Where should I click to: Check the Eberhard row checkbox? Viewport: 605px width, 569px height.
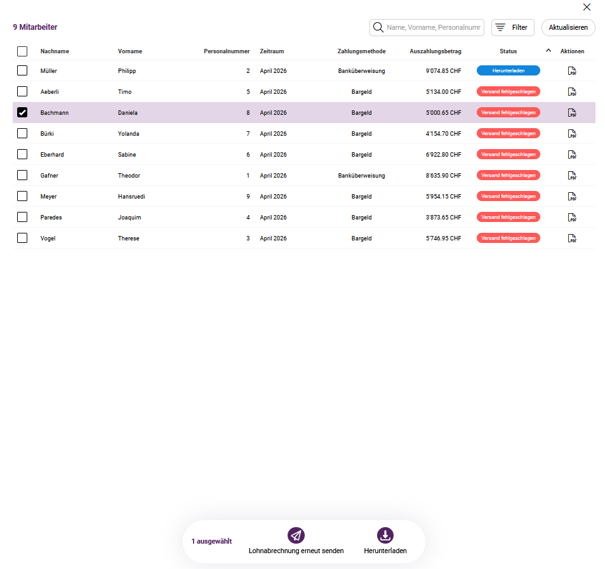pyautogui.click(x=22, y=154)
